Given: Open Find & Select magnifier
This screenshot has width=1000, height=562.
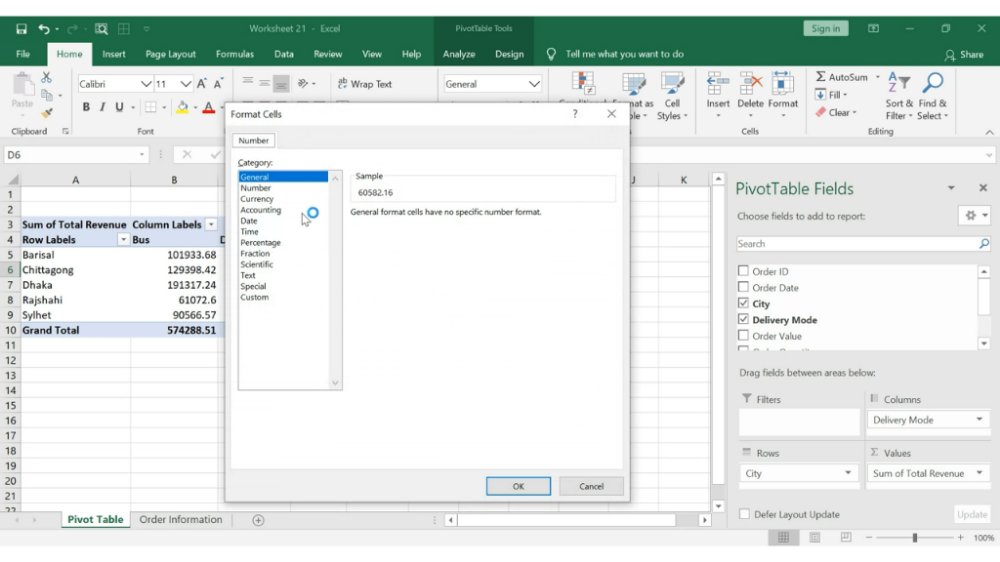Looking at the screenshot, I should [933, 96].
